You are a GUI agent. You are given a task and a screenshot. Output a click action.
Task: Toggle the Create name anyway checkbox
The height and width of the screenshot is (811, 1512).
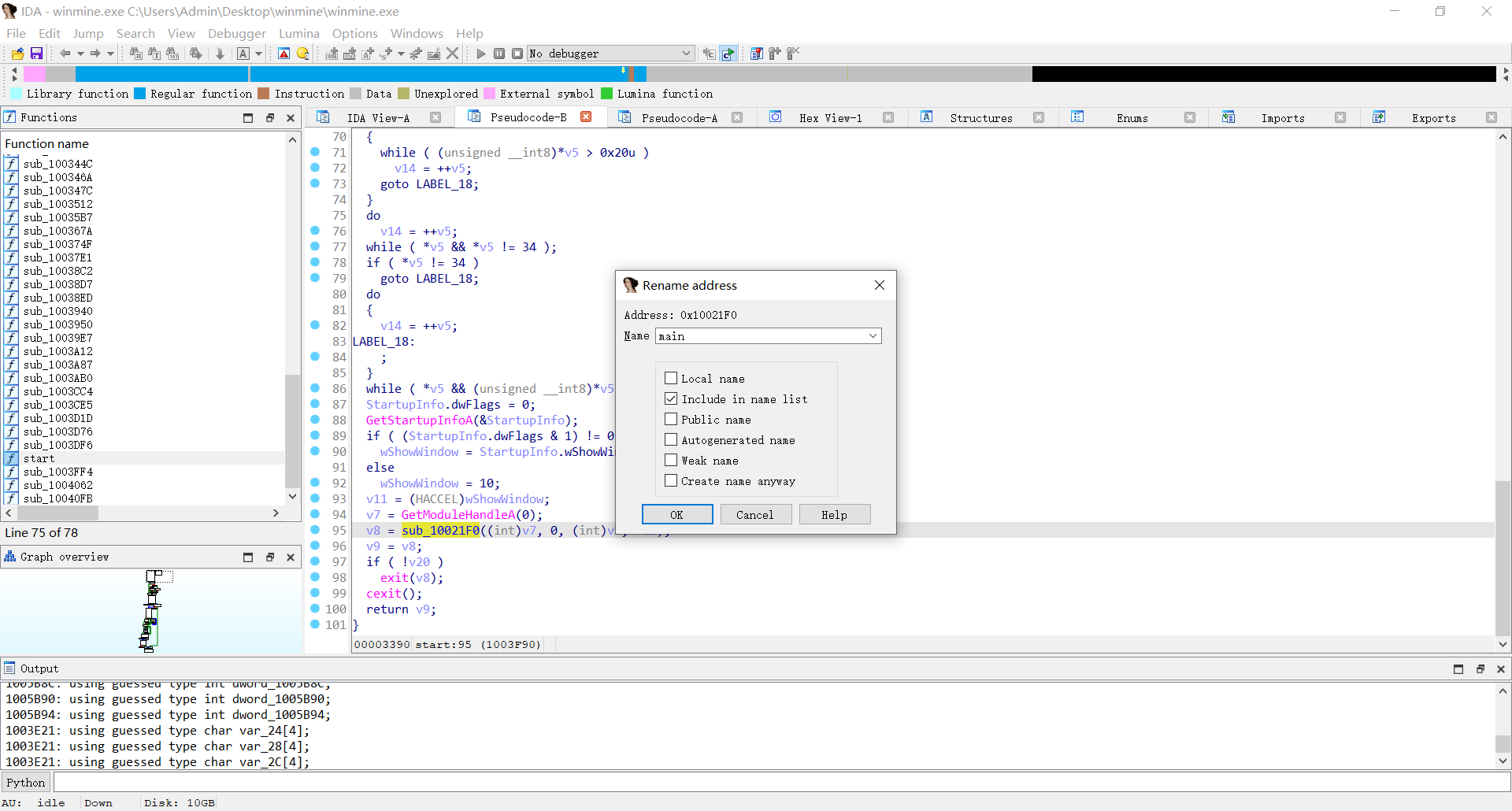pos(671,480)
